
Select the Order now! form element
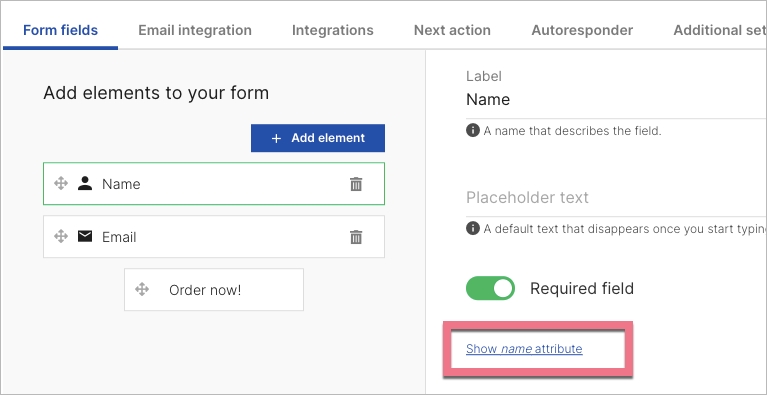pos(214,289)
